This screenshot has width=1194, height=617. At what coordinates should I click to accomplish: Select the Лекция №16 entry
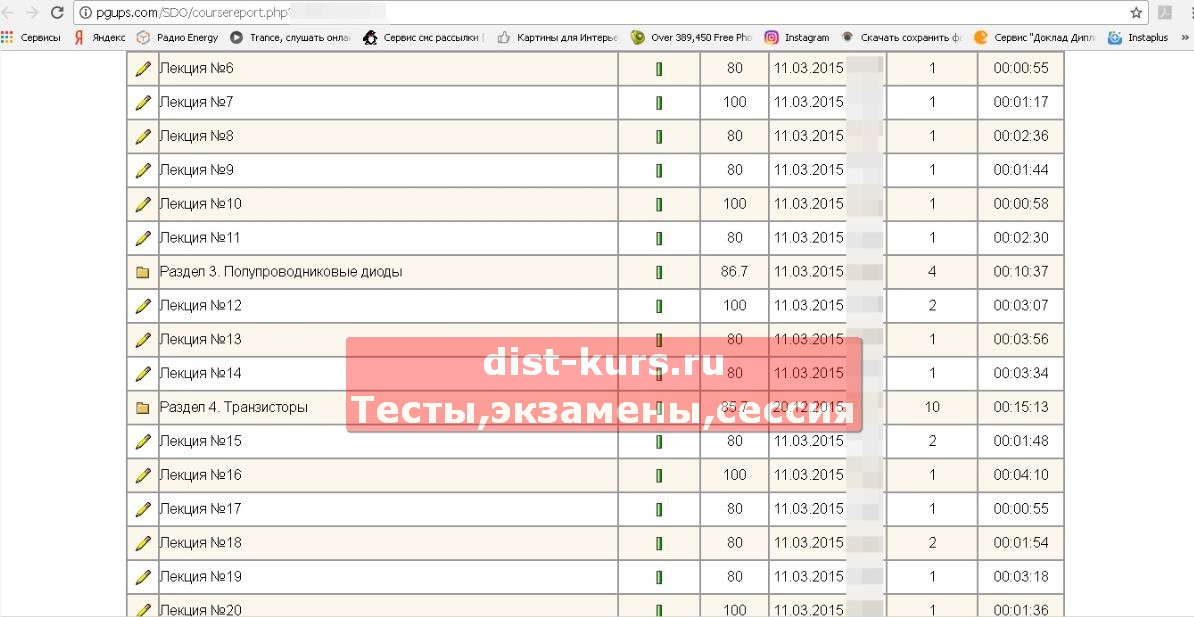coord(201,475)
